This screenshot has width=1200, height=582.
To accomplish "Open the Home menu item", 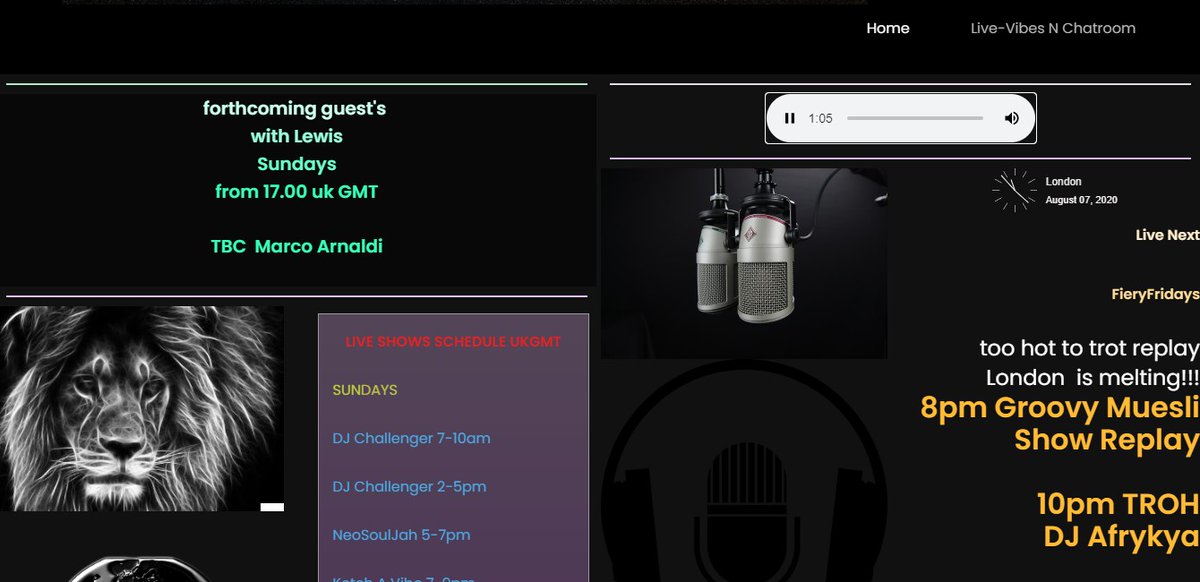I will (x=888, y=28).
